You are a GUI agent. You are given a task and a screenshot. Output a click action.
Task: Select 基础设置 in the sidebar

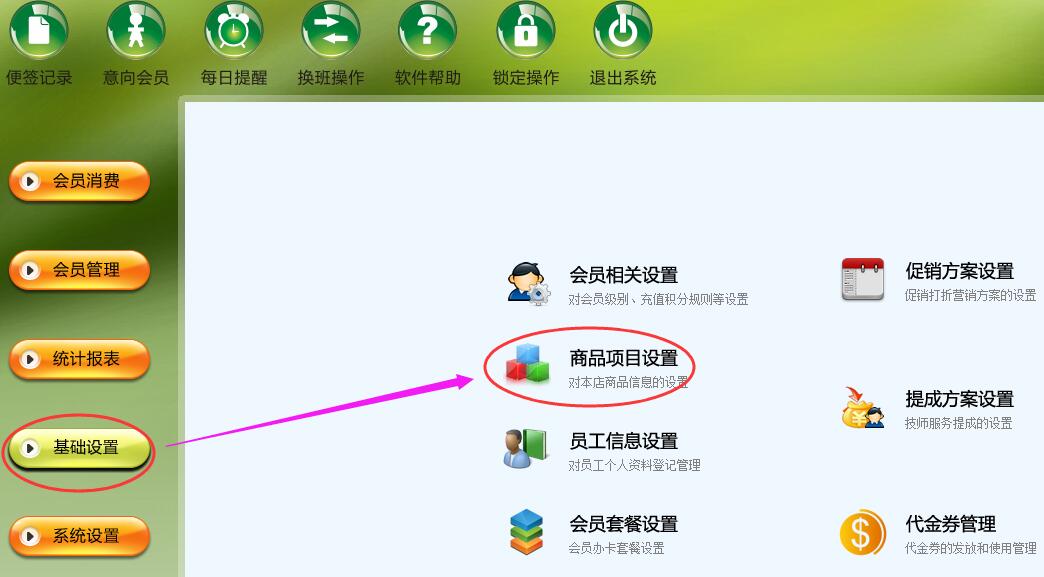tap(79, 448)
